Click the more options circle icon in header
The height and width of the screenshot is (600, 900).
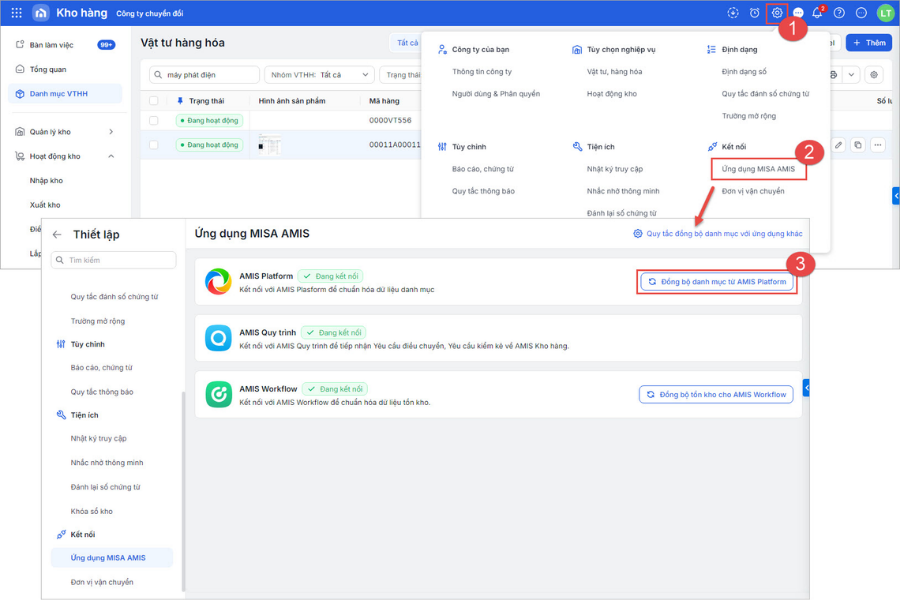861,13
